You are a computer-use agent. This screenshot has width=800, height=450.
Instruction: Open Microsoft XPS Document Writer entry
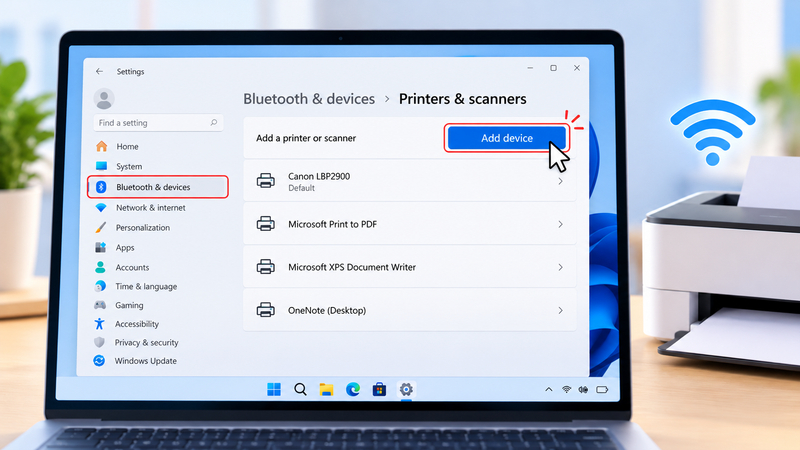pyautogui.click(x=410, y=267)
